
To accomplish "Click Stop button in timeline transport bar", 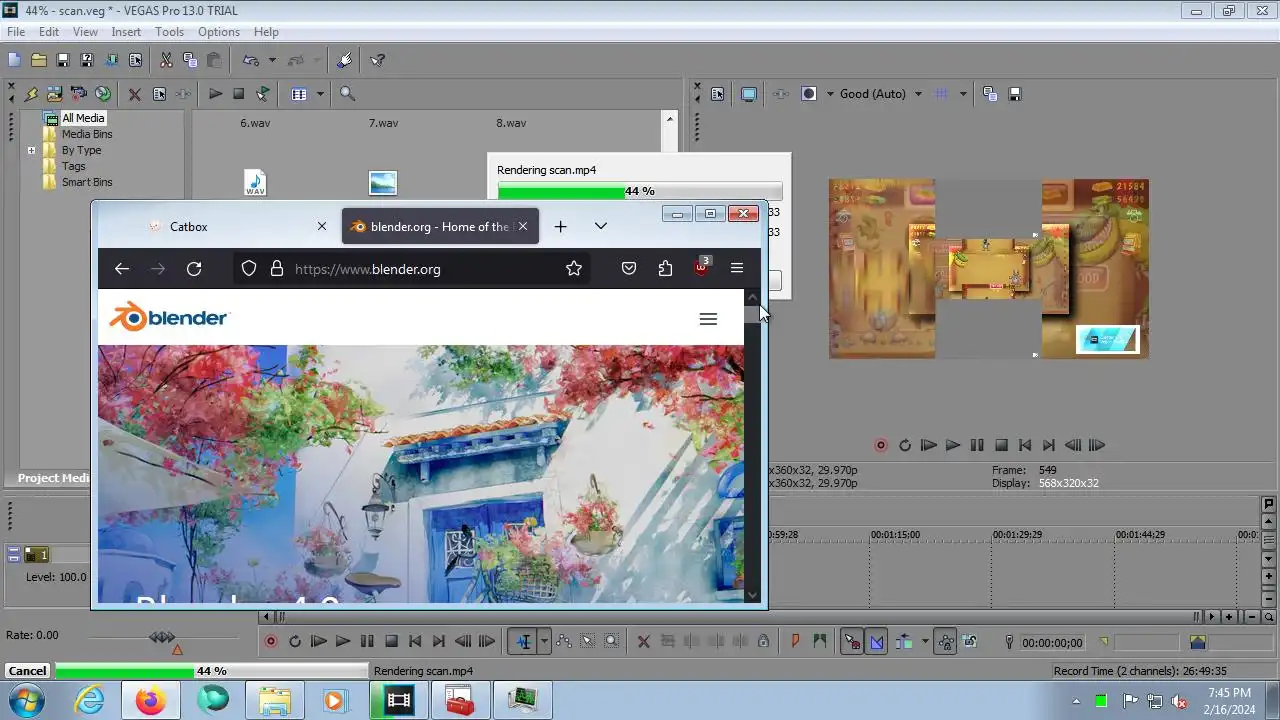I will [391, 641].
